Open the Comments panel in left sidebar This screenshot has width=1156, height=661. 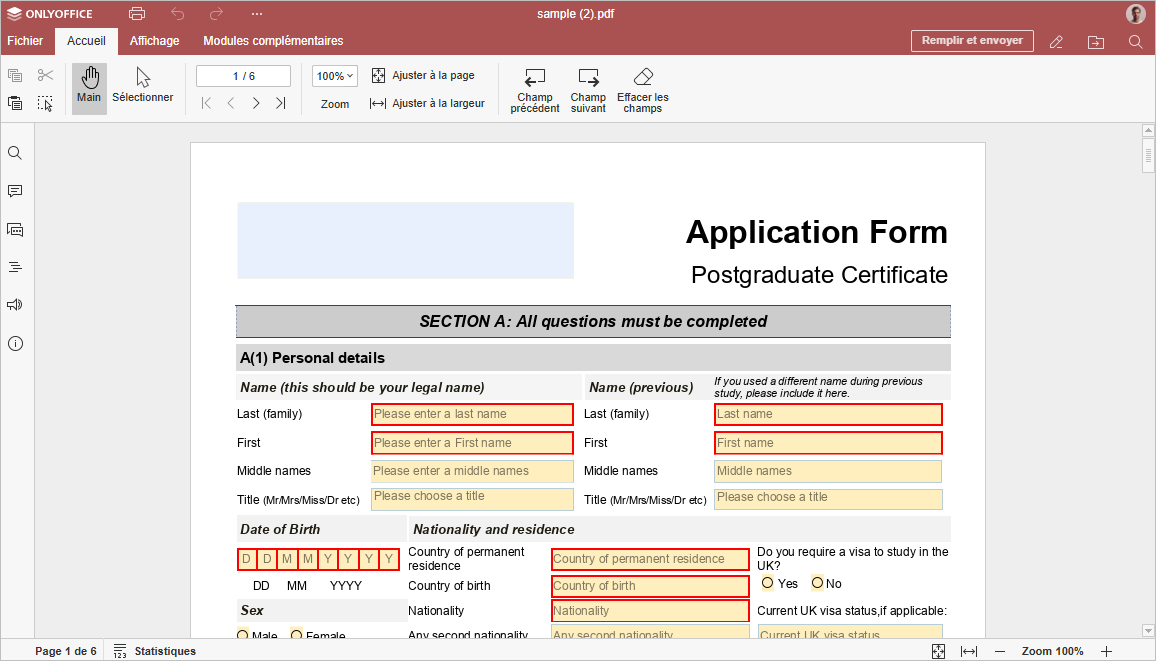pyautogui.click(x=15, y=191)
